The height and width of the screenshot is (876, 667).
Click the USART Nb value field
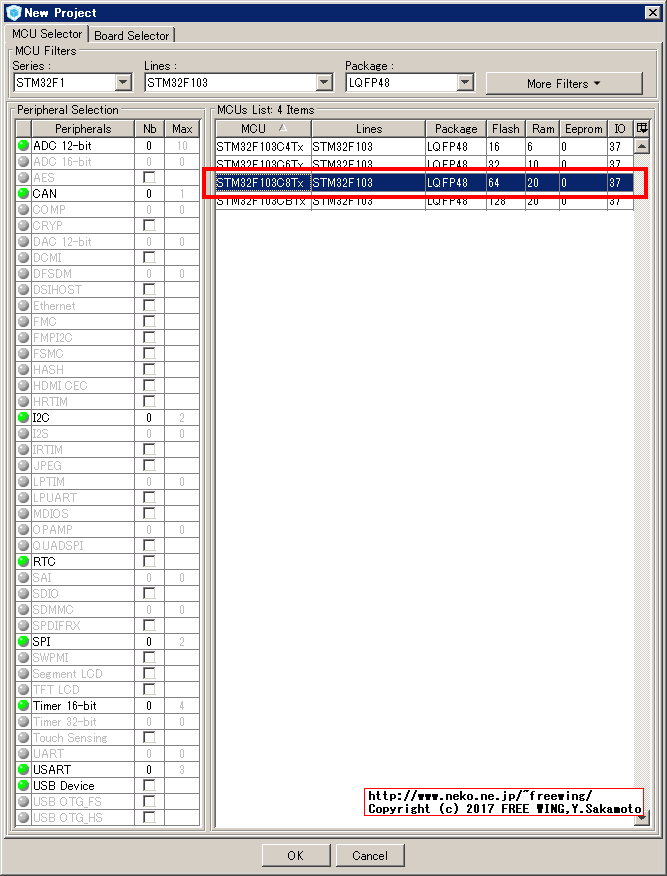coord(149,769)
